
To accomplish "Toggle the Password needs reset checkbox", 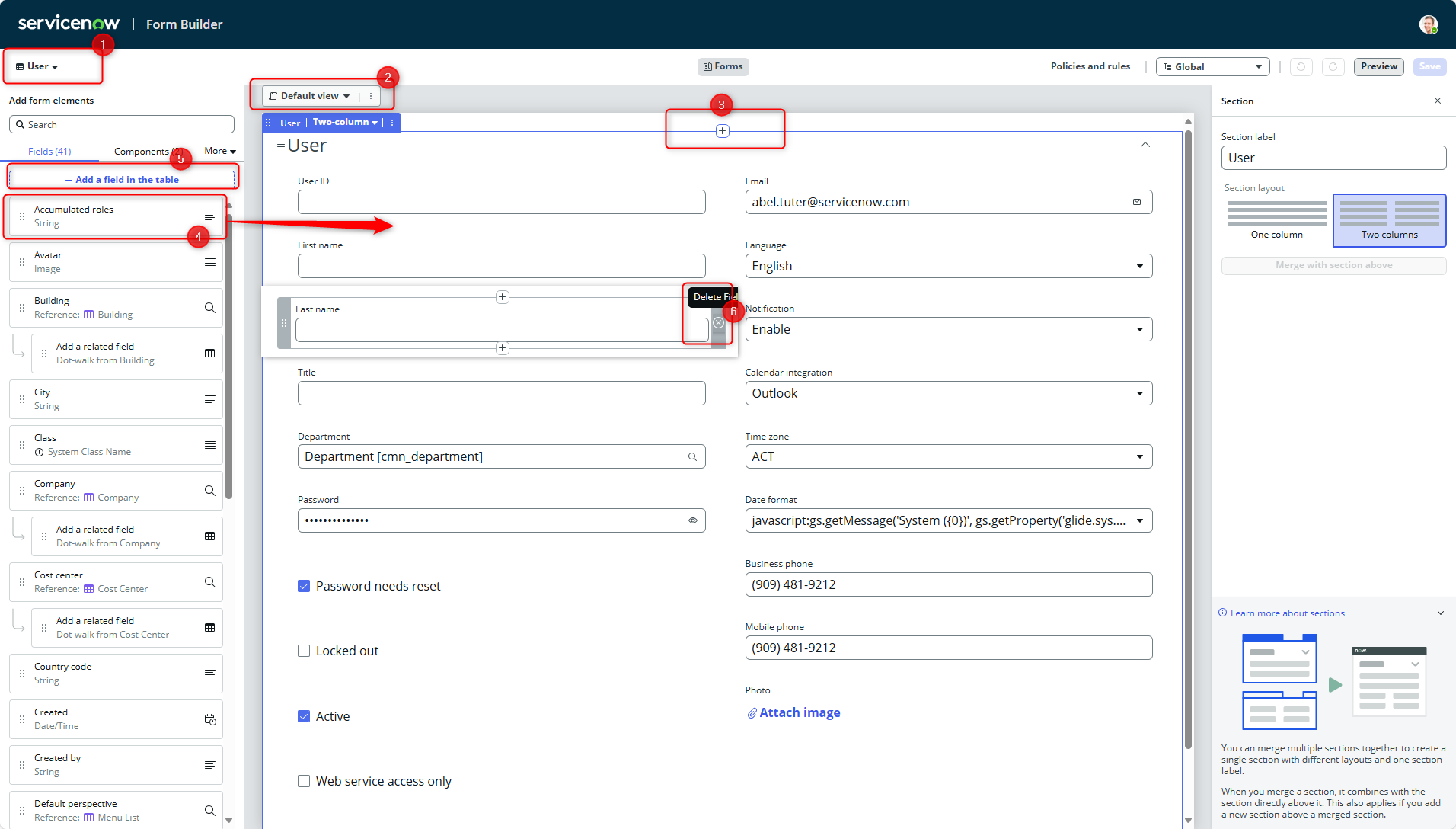I will (x=304, y=586).
